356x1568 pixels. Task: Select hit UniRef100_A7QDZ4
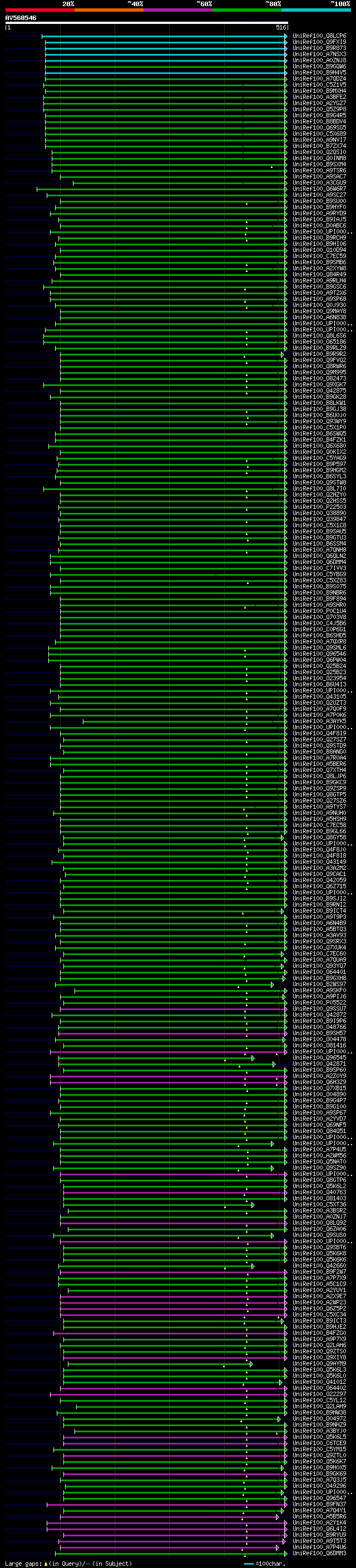pyautogui.click(x=319, y=78)
